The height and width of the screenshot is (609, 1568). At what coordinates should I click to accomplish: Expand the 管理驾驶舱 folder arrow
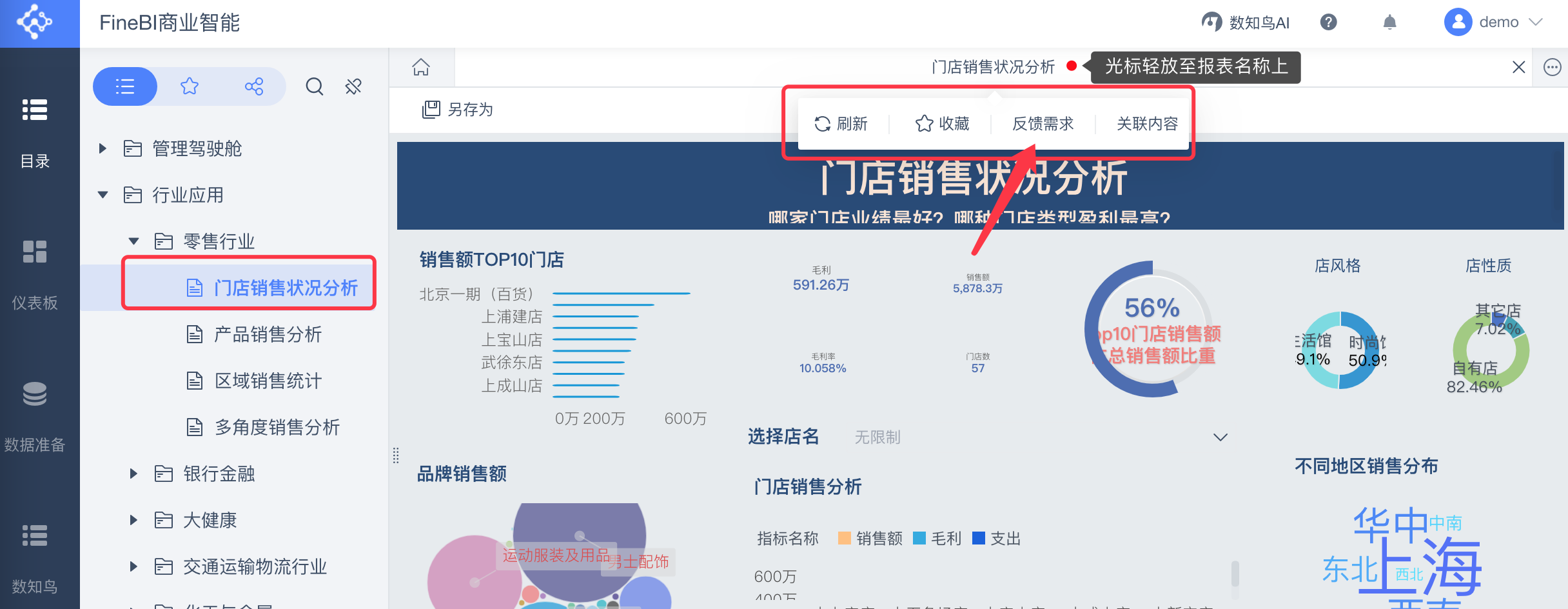point(103,148)
